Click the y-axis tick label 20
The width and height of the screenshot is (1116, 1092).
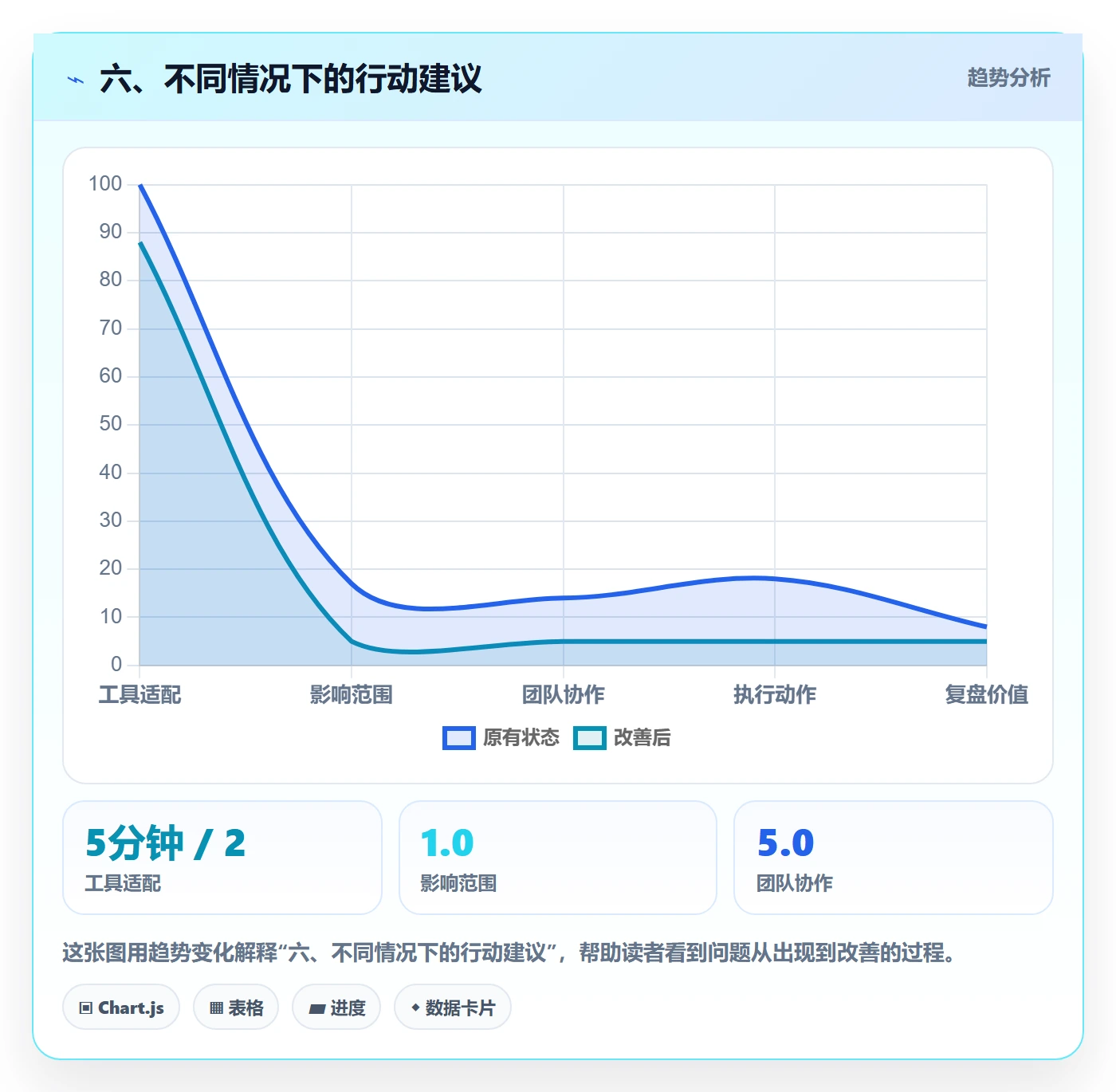point(111,568)
